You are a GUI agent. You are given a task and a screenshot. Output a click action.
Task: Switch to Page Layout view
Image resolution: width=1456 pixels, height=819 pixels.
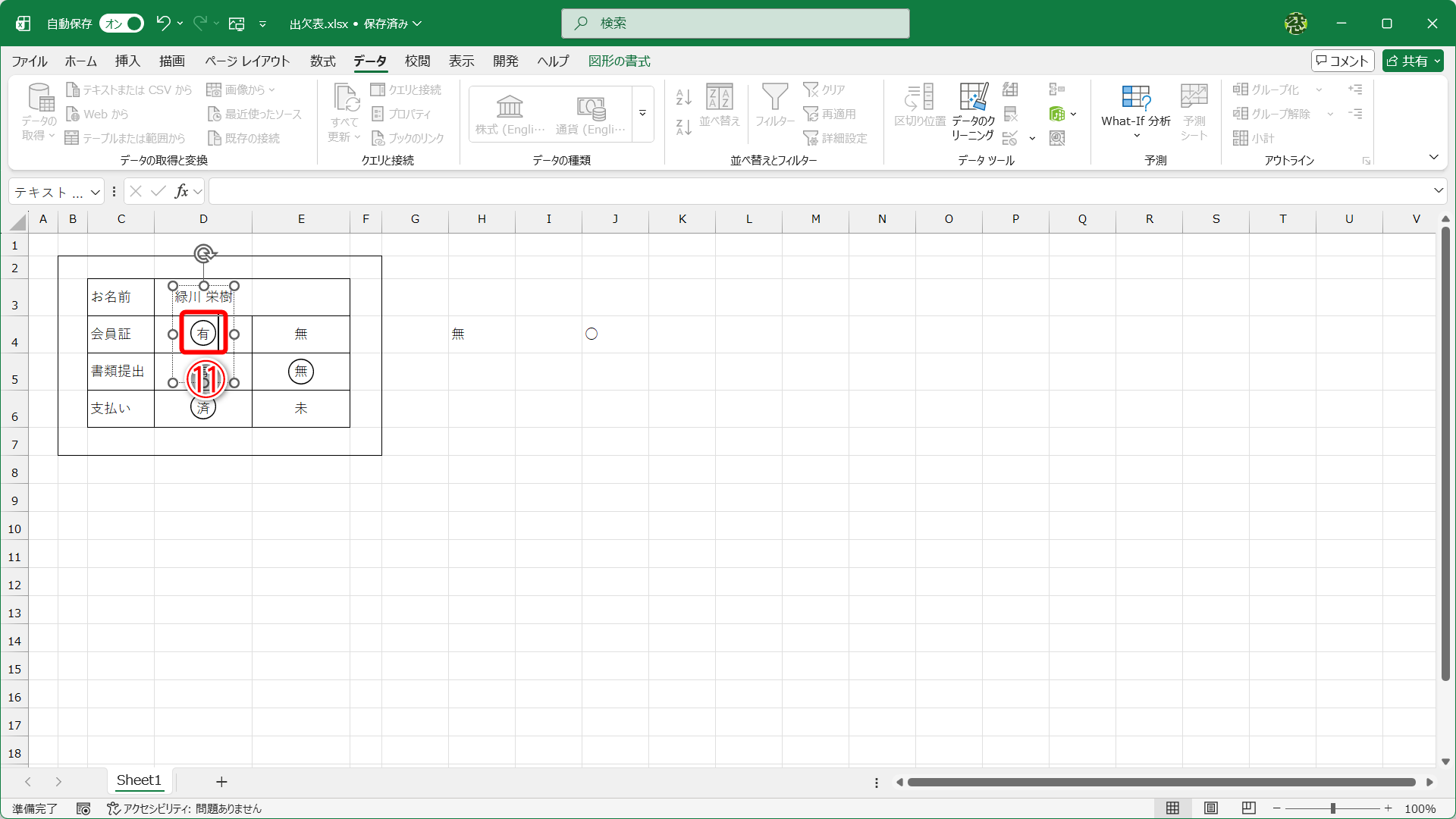(1211, 808)
